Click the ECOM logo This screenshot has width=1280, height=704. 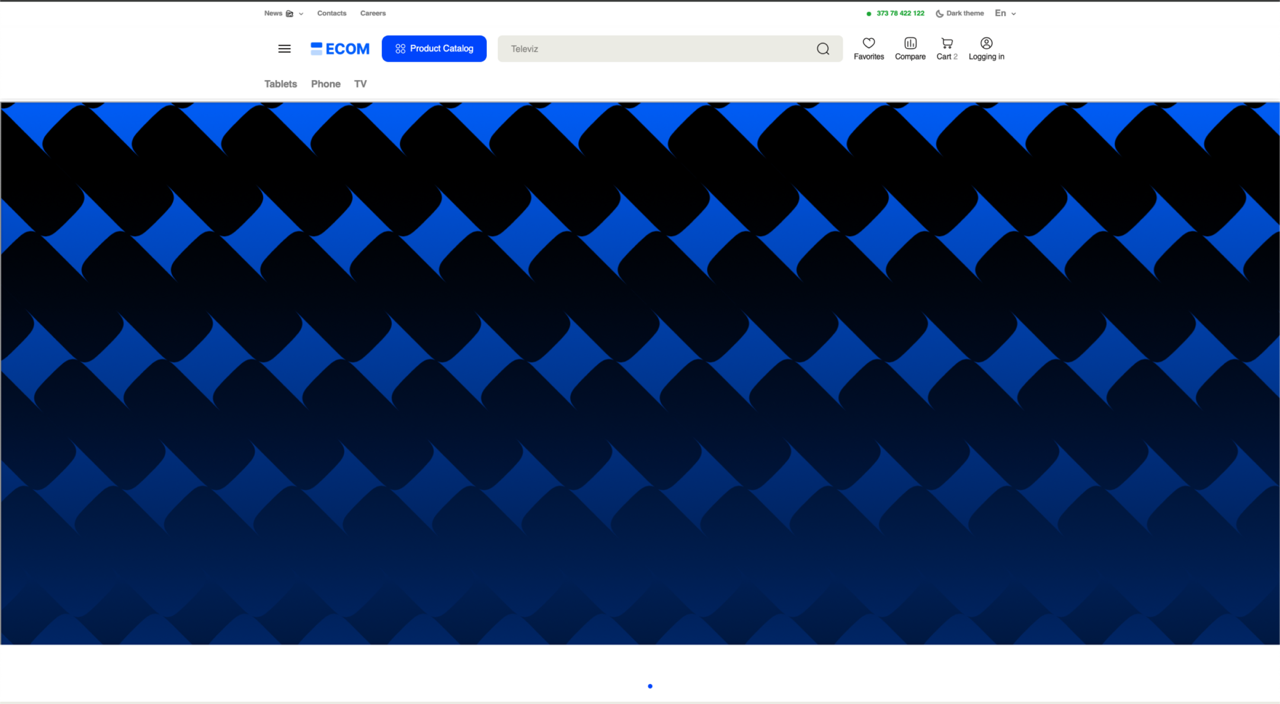pos(340,49)
